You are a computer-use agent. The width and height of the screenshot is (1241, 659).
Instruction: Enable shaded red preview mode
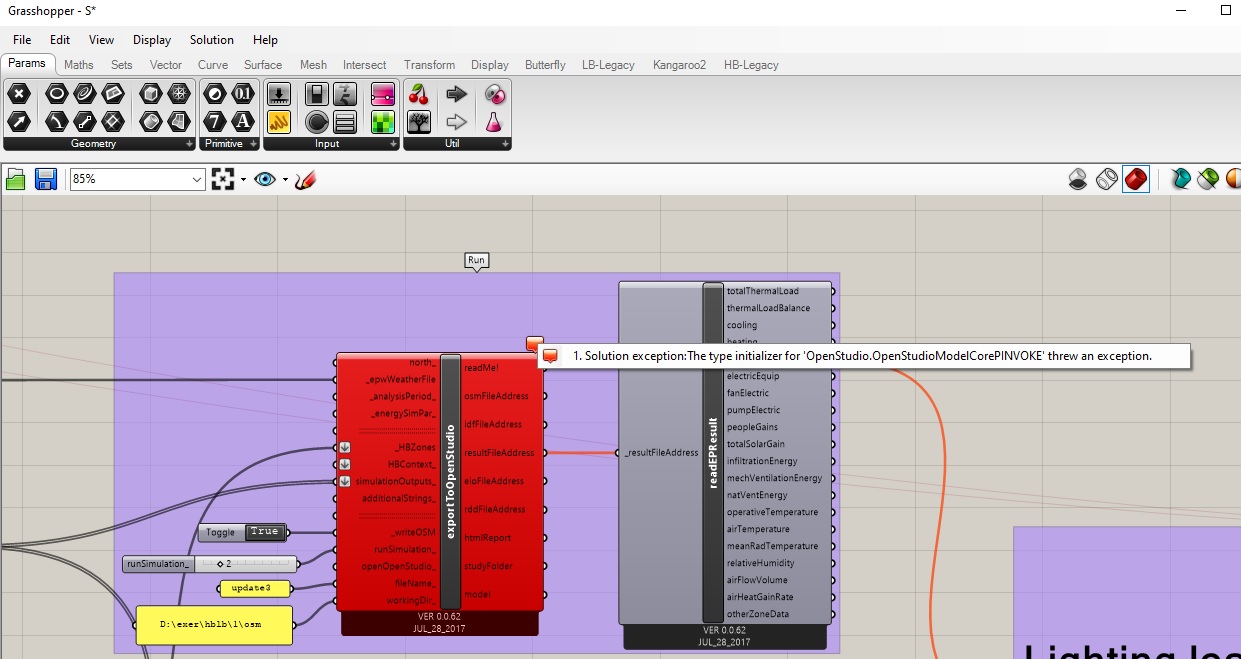click(x=1136, y=180)
